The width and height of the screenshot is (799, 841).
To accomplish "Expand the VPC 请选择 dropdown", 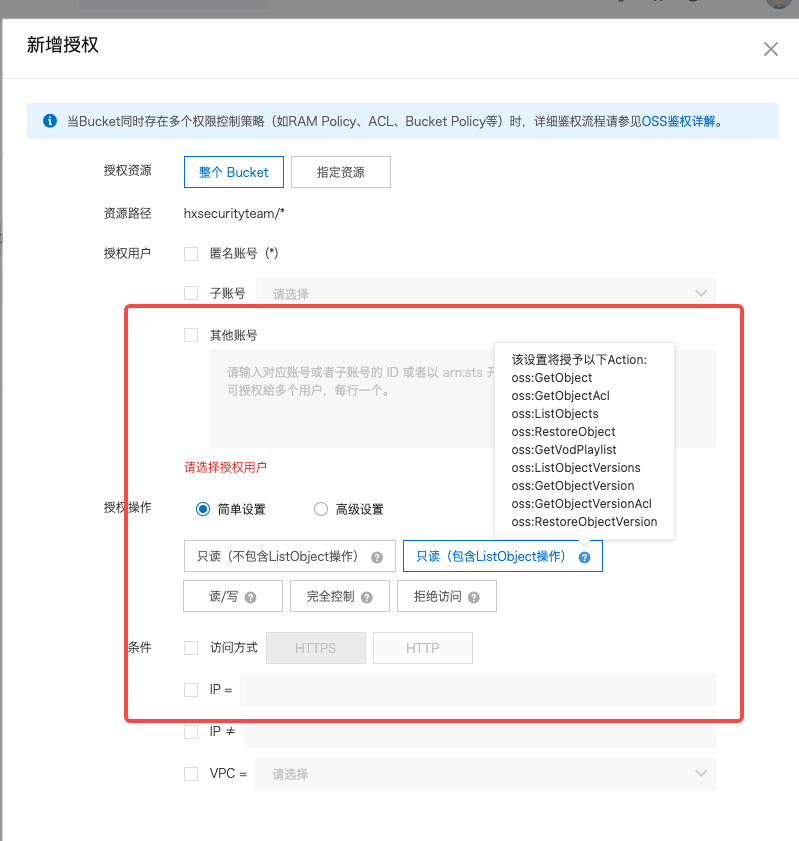I will click(x=486, y=773).
